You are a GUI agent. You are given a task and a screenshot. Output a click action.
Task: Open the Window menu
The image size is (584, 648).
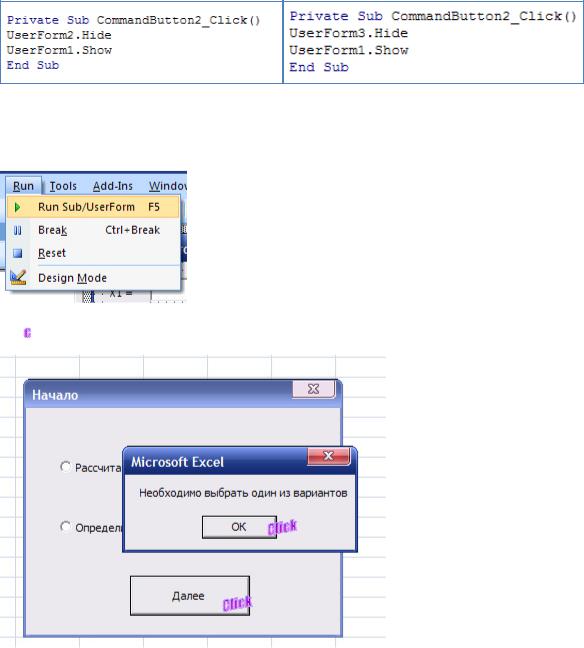tap(168, 186)
